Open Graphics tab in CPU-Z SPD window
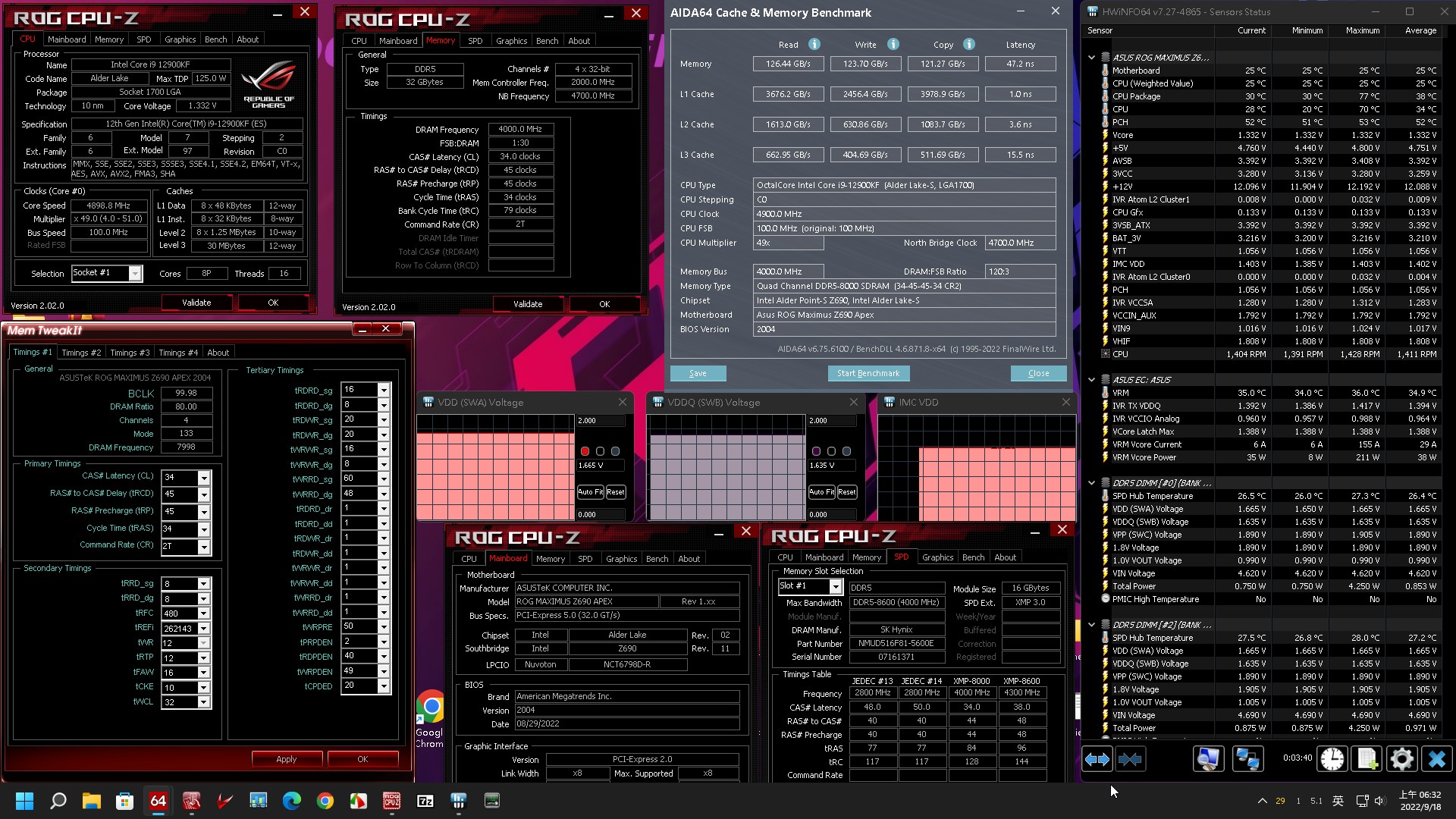Screen dimensions: 1456x819 [938, 557]
